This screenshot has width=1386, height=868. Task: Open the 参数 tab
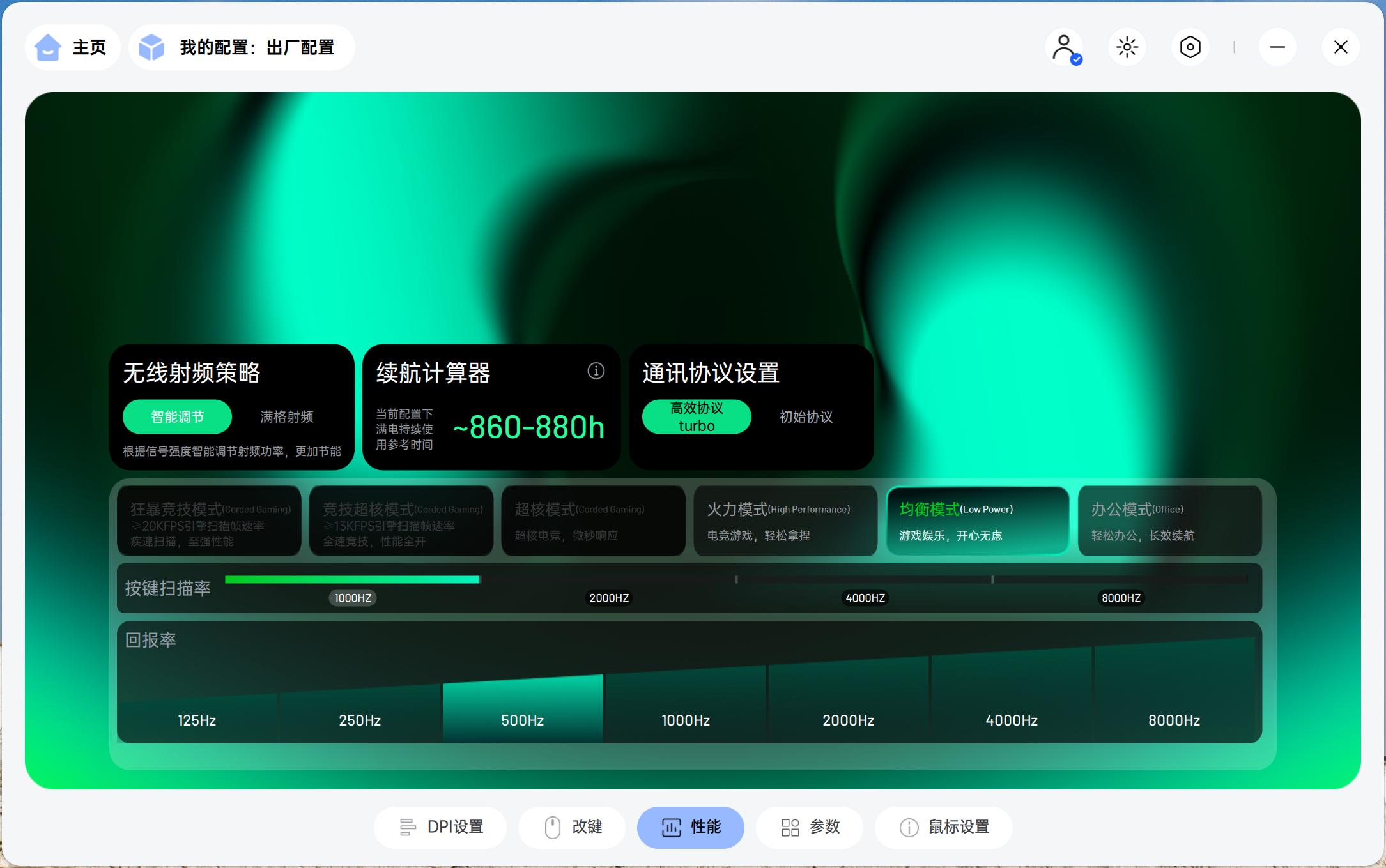point(810,827)
